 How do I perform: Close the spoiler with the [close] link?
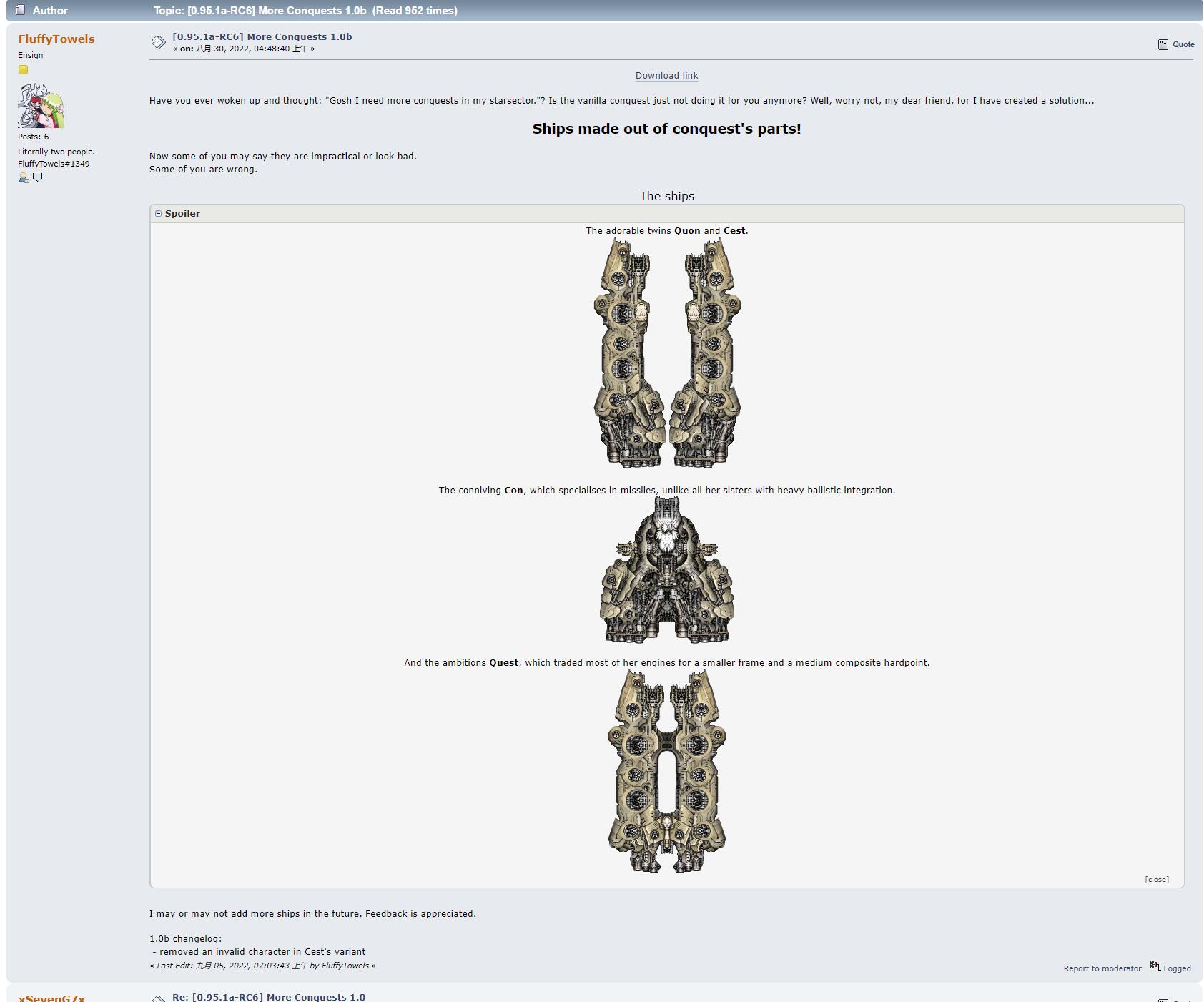[x=1156, y=879]
